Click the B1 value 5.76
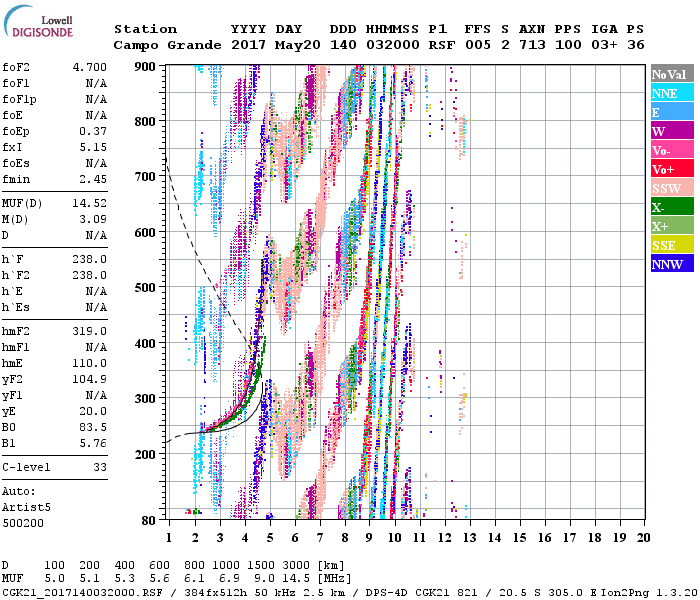 point(93,443)
